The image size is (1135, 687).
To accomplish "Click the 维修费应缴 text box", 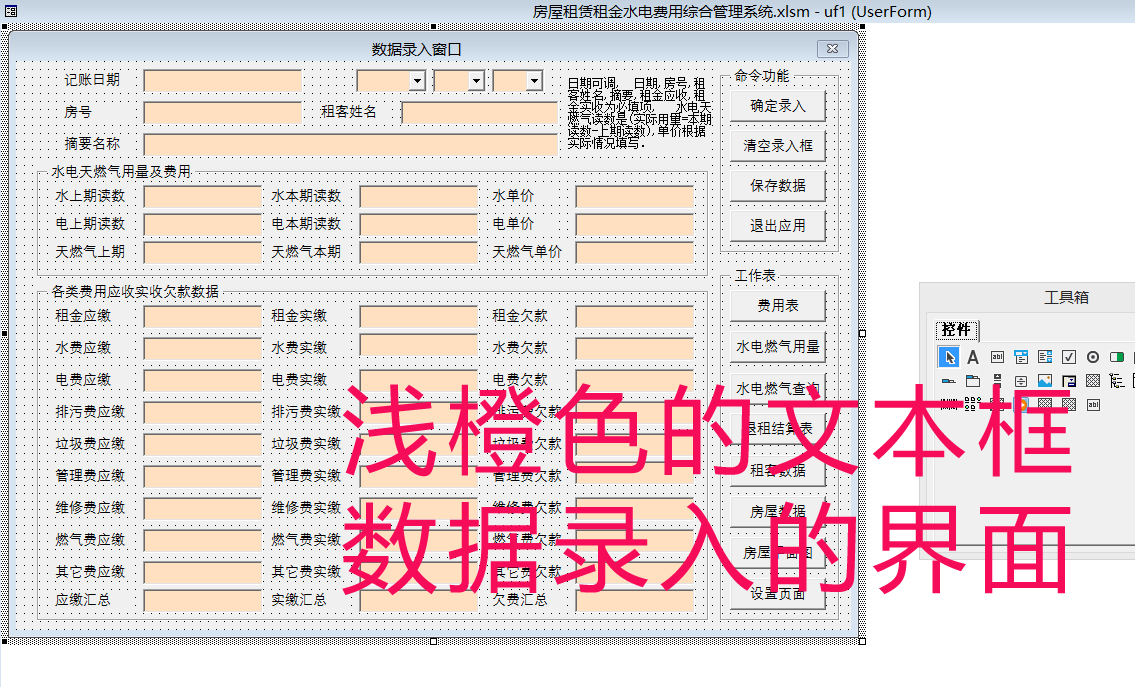I will [203, 508].
